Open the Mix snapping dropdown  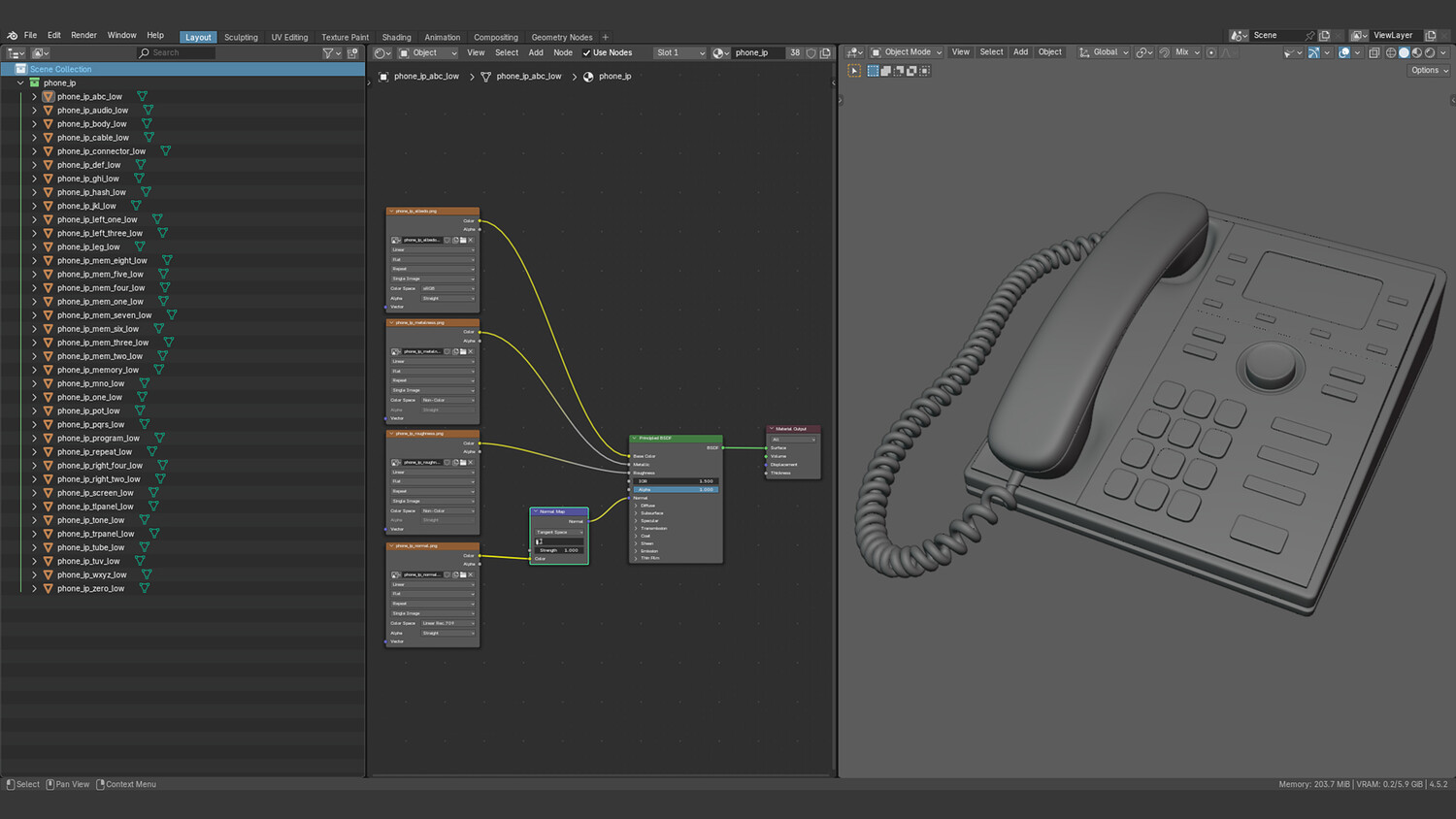coord(1187,52)
